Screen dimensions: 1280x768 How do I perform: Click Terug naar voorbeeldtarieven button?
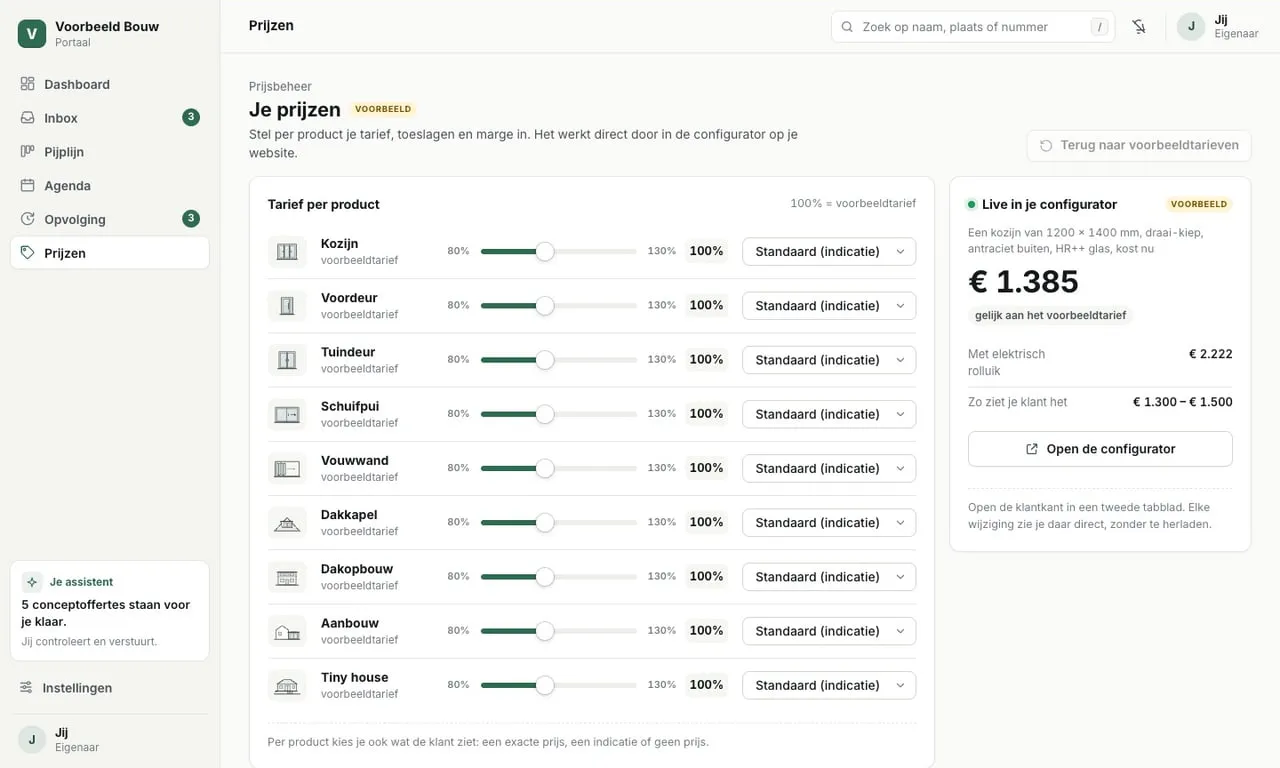click(1139, 145)
